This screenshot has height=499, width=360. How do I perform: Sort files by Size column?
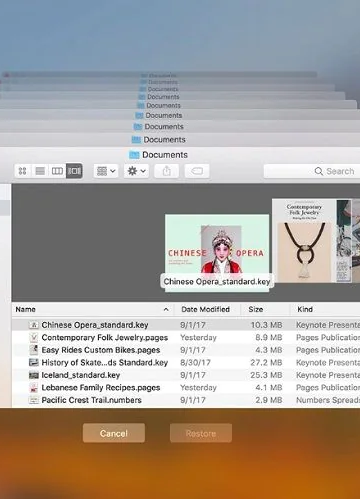(x=256, y=309)
